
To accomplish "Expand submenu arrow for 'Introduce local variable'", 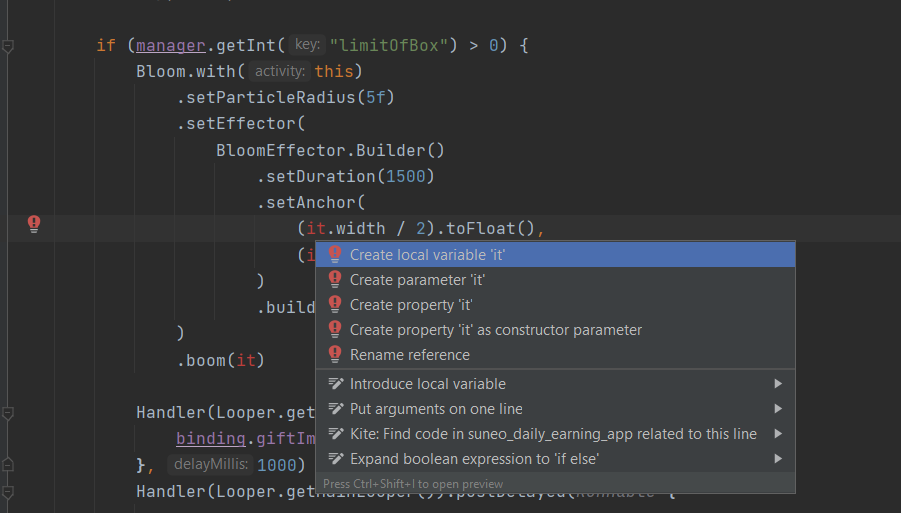I will [x=778, y=384].
